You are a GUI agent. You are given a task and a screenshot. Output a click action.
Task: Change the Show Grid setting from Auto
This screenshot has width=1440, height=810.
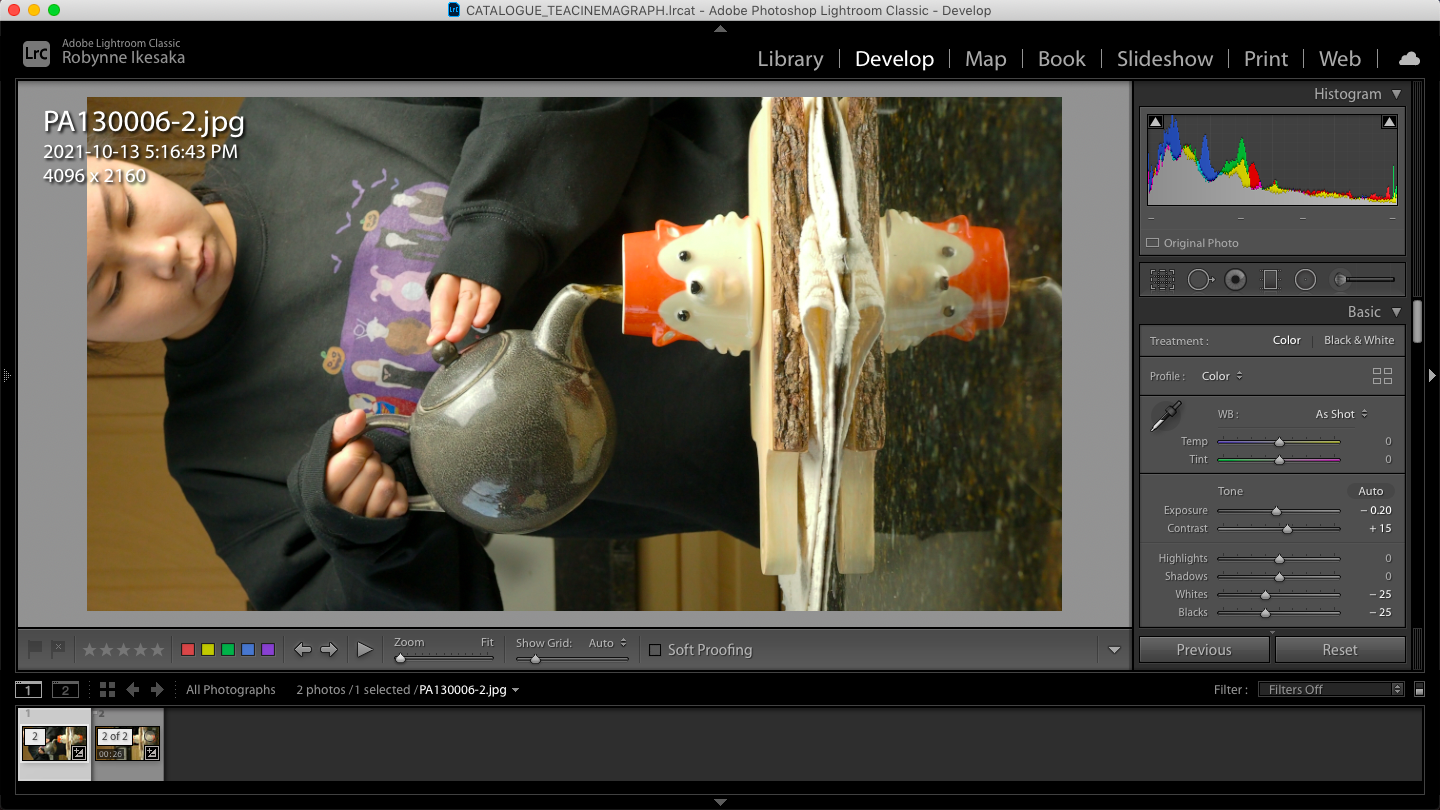point(607,643)
